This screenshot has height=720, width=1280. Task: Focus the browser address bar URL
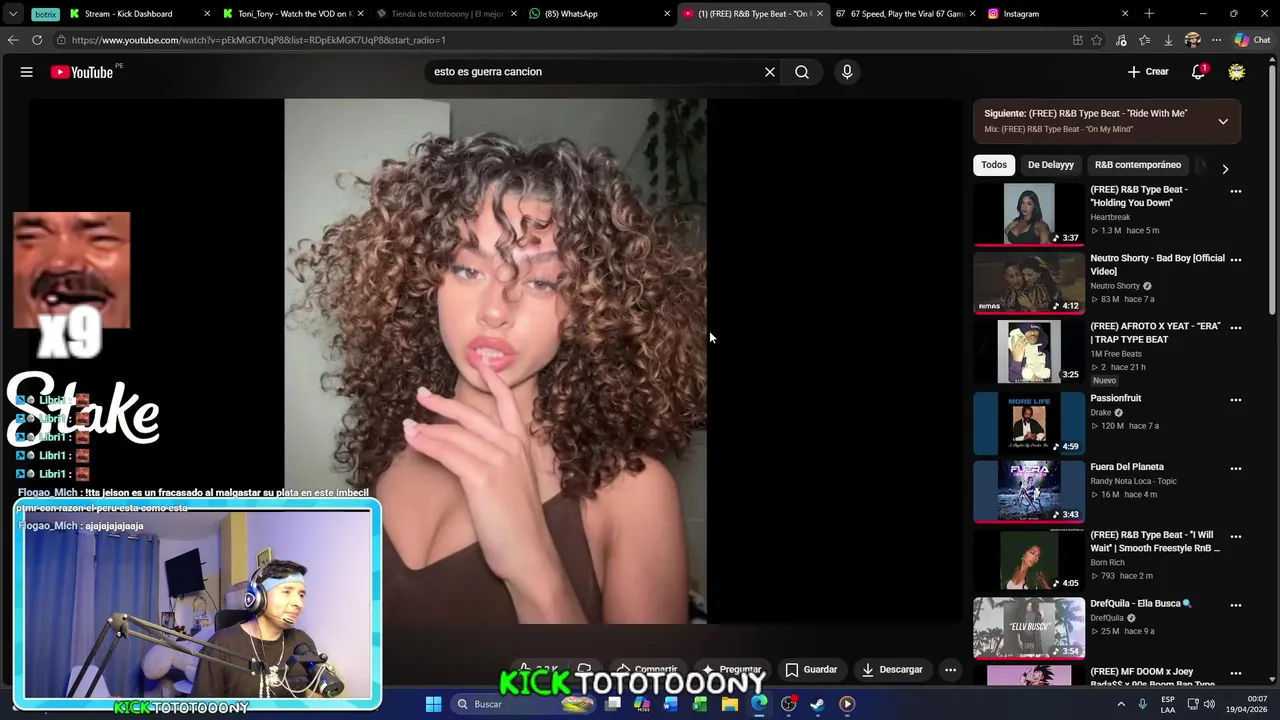(x=258, y=40)
